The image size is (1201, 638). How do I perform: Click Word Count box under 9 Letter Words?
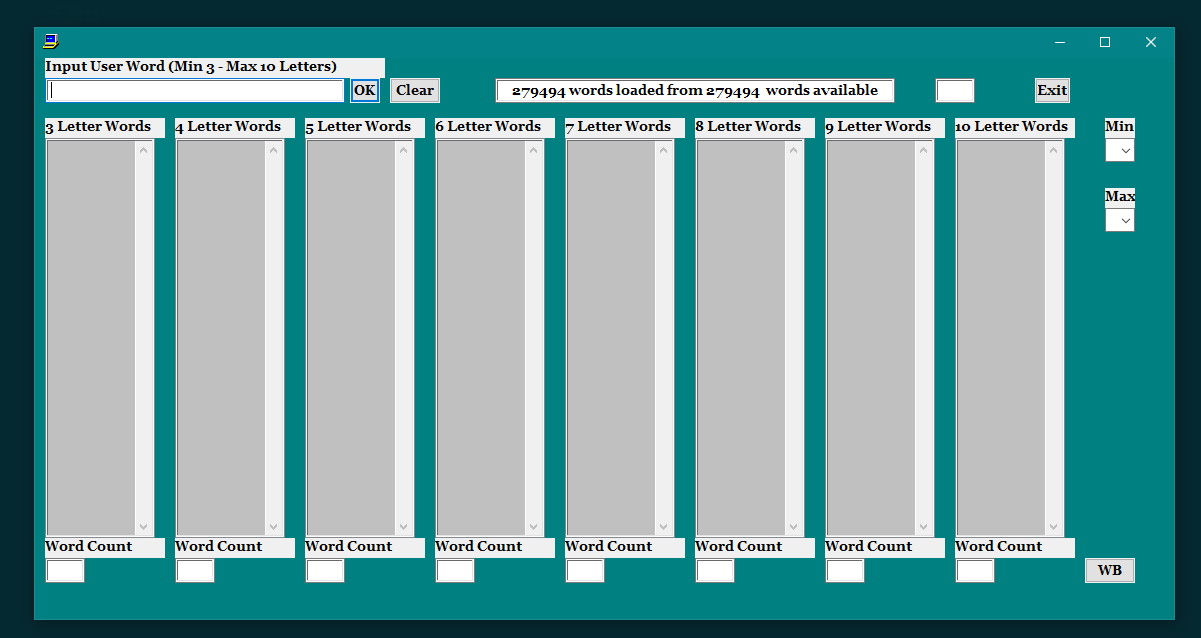[x=845, y=571]
